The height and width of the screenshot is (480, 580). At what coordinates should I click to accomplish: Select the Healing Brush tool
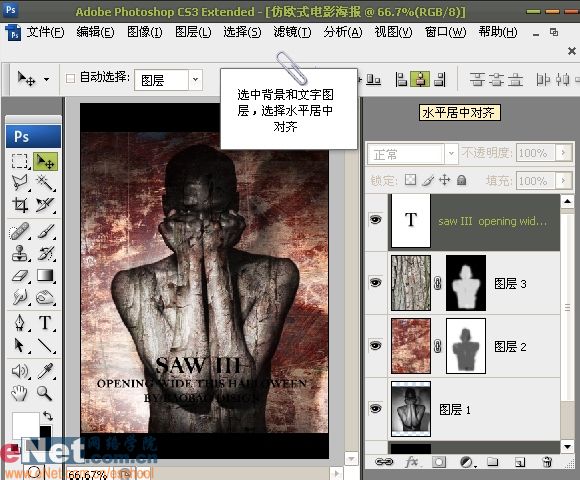tap(20, 231)
